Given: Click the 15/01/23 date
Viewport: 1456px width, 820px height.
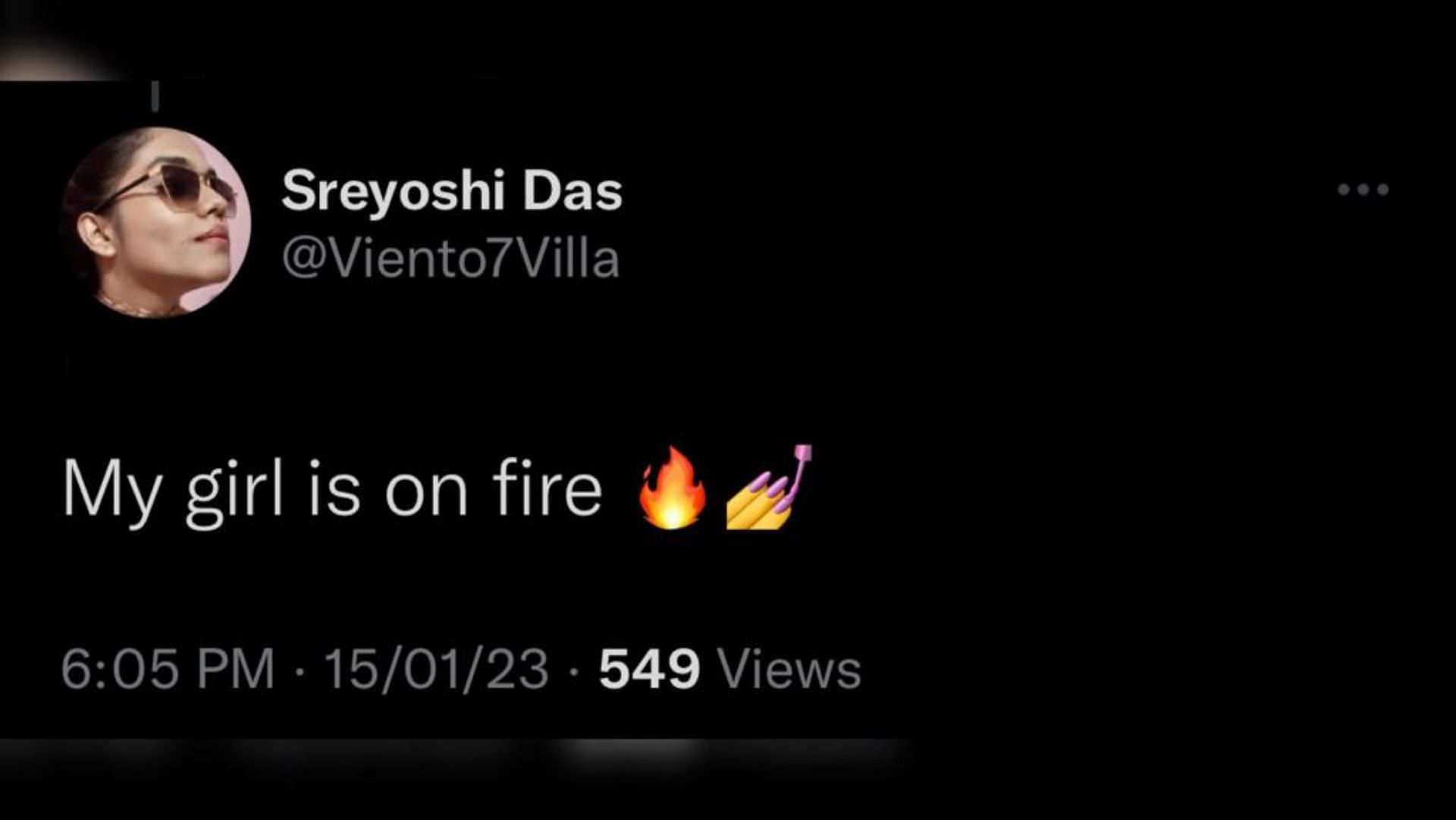Looking at the screenshot, I should 436,669.
